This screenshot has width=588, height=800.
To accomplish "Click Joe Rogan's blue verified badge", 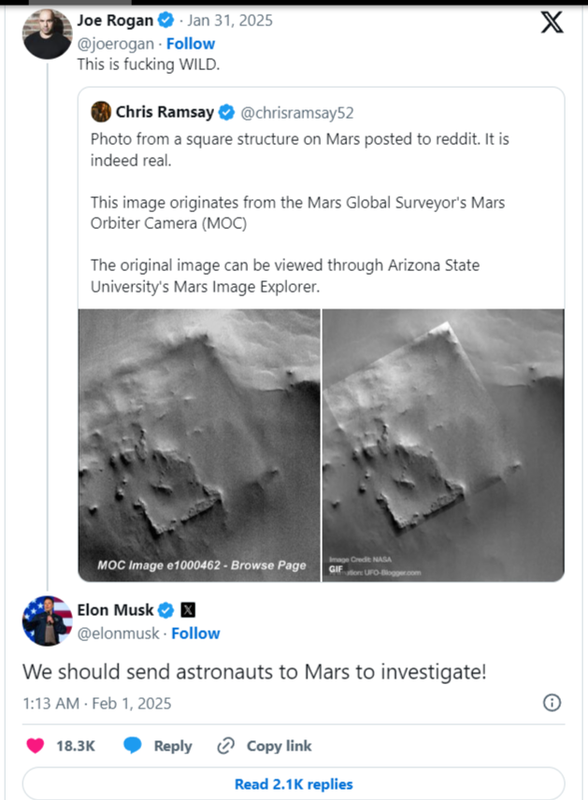I will [165, 20].
